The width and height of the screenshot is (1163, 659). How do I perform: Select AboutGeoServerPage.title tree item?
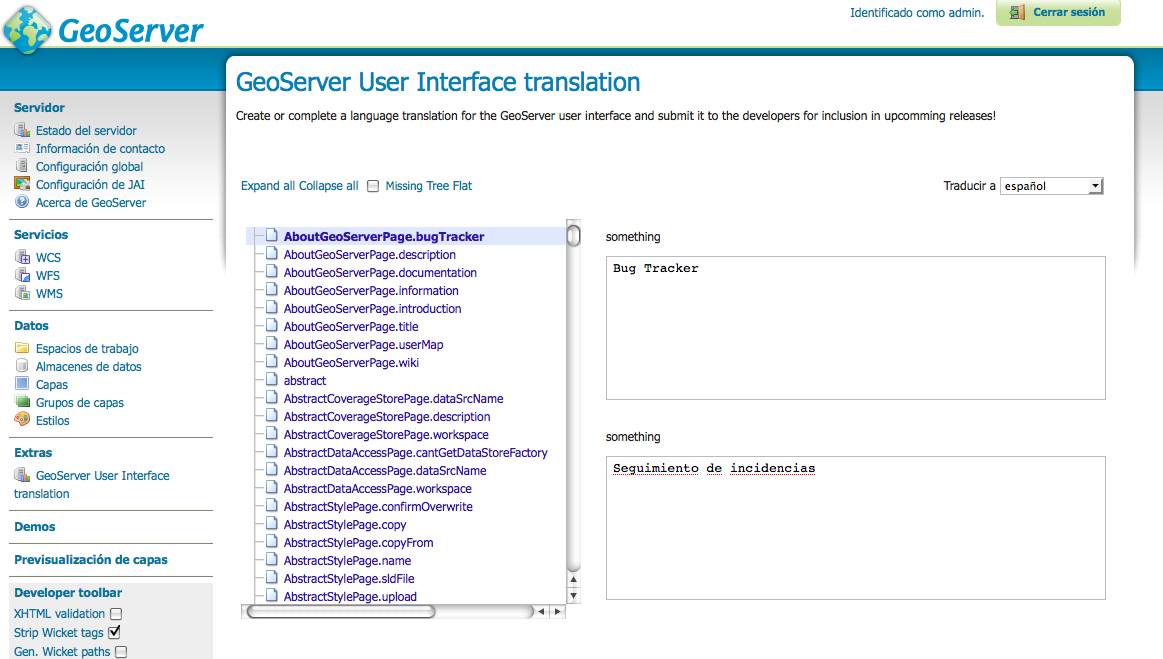[x=351, y=326]
